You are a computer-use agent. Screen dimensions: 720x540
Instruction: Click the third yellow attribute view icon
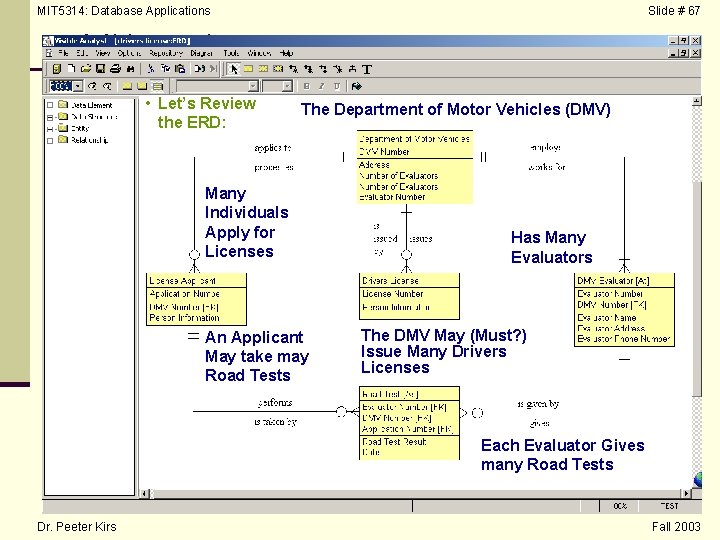pyautogui.click(x=158, y=86)
